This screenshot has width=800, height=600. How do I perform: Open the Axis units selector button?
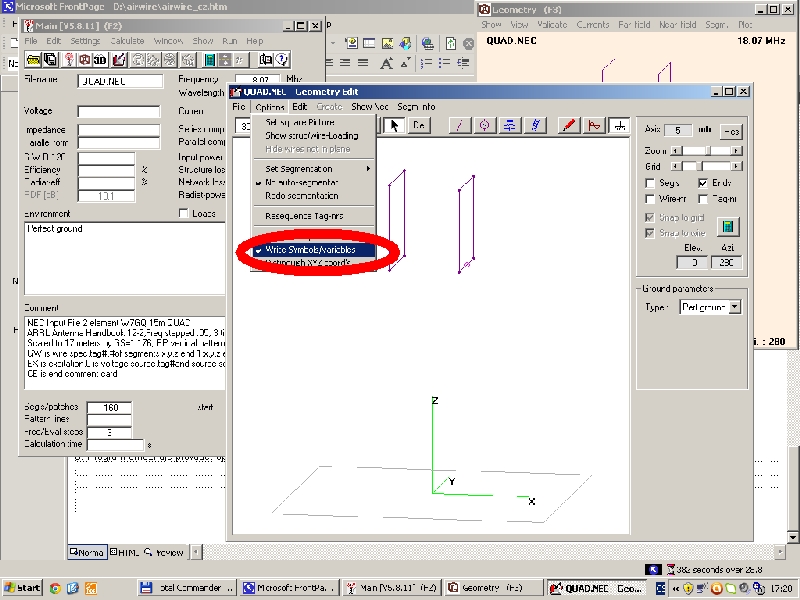click(731, 131)
